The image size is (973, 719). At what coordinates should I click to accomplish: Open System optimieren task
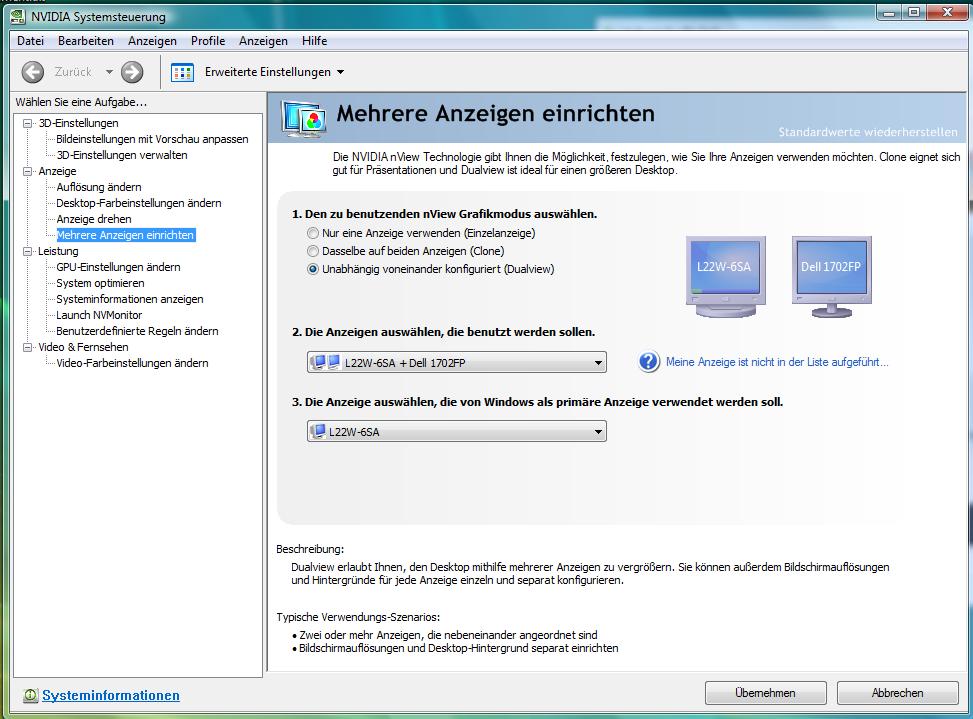pyautogui.click(x=100, y=283)
